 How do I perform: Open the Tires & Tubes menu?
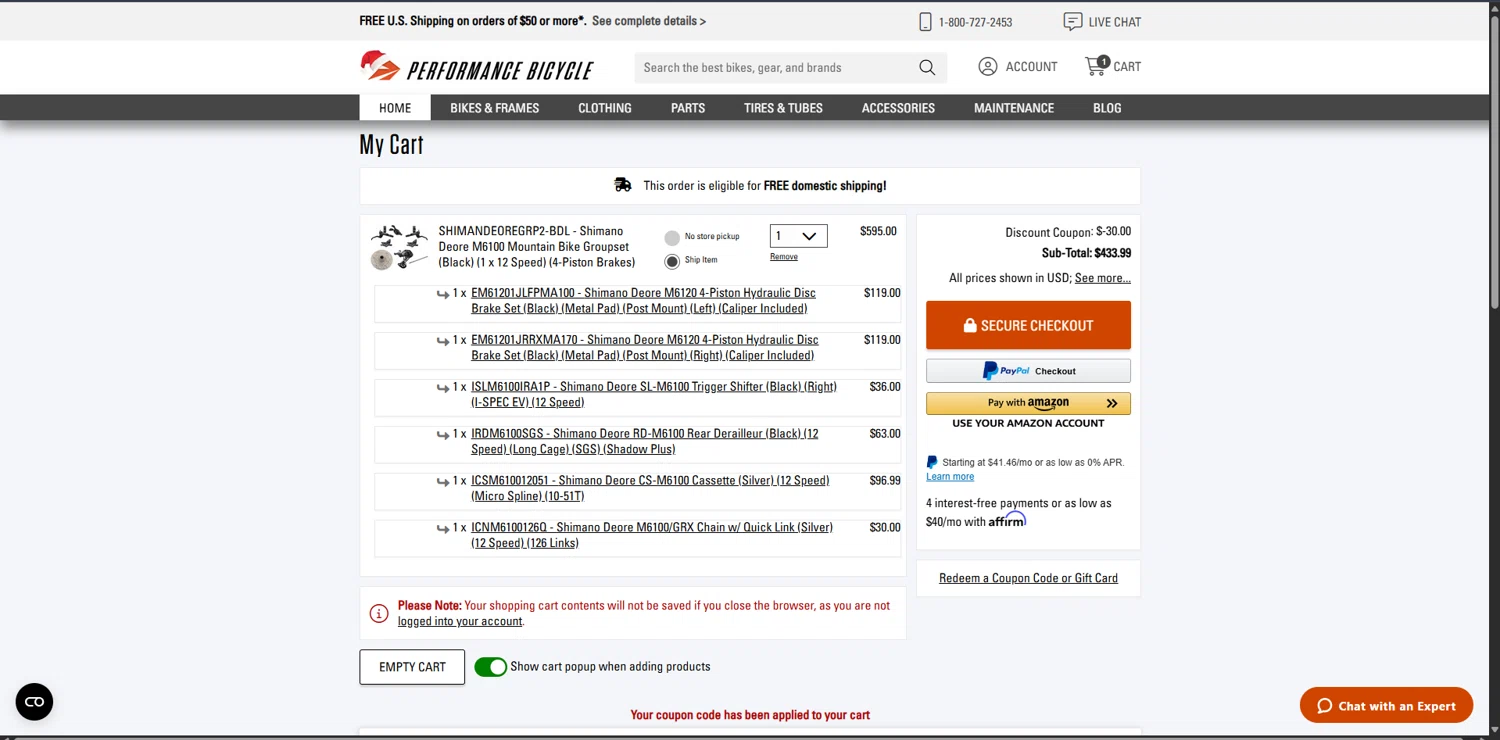pos(783,108)
